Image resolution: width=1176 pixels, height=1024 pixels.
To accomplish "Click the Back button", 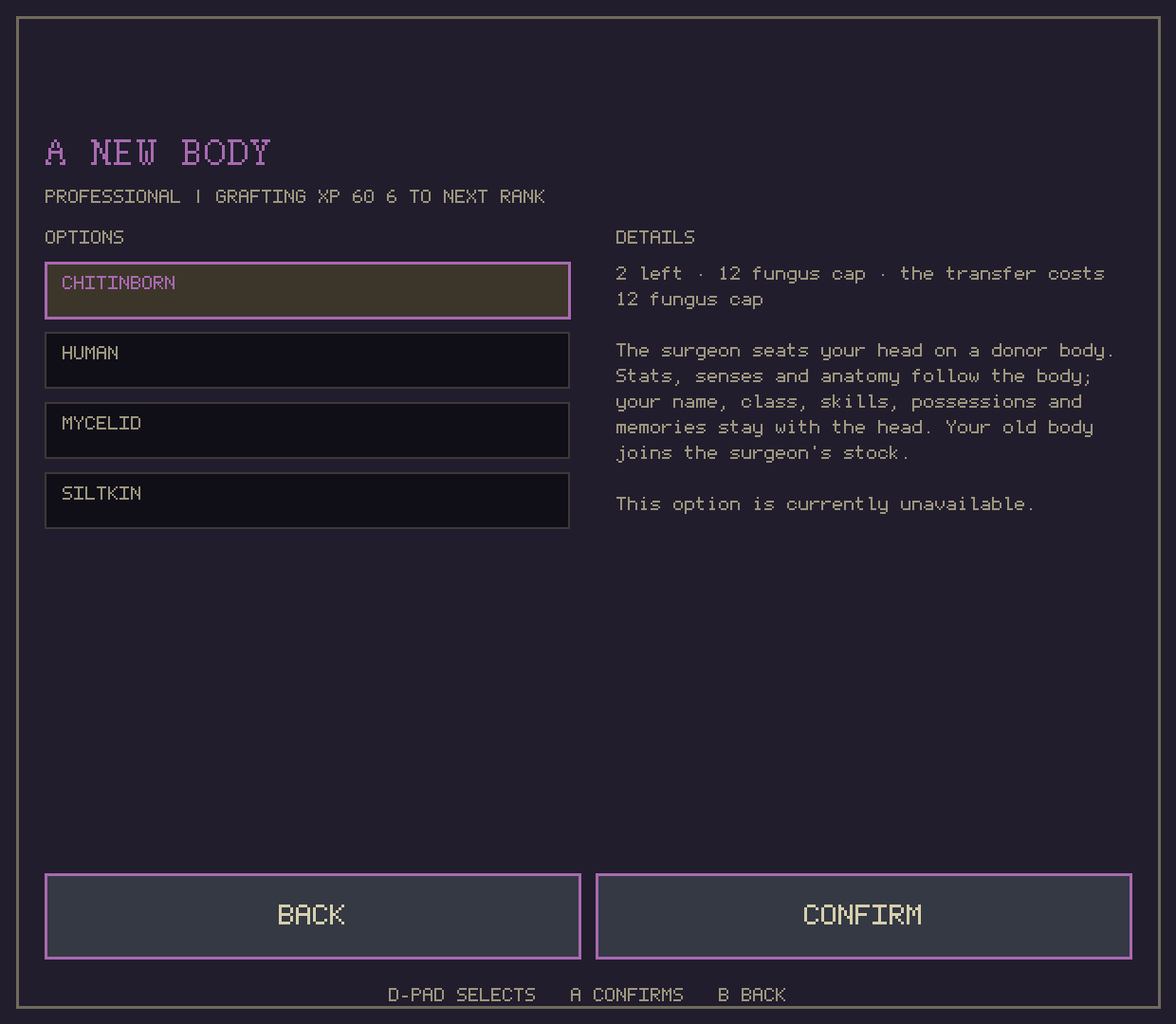I will [313, 916].
